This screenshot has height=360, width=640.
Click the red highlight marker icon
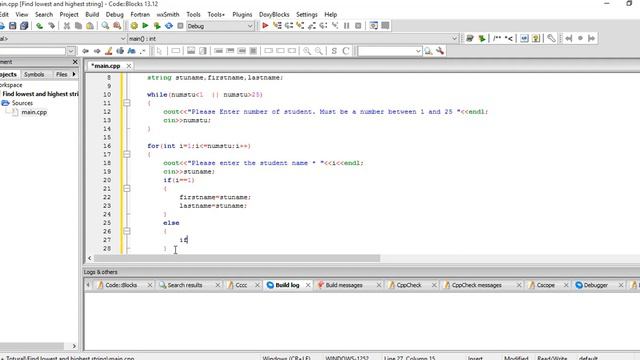[109, 51]
